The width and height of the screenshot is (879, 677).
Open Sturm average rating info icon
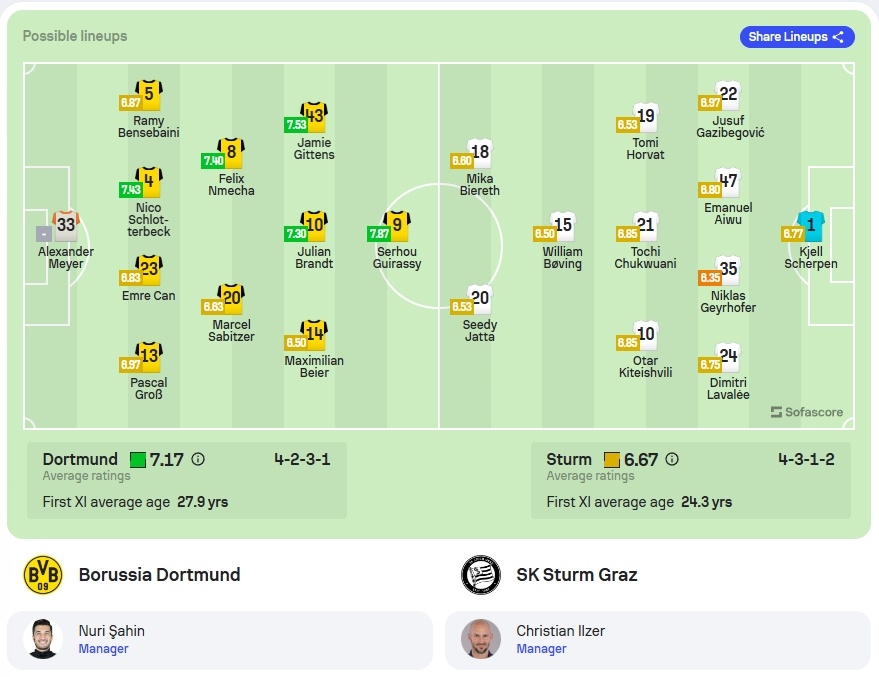pyautogui.click(x=672, y=460)
